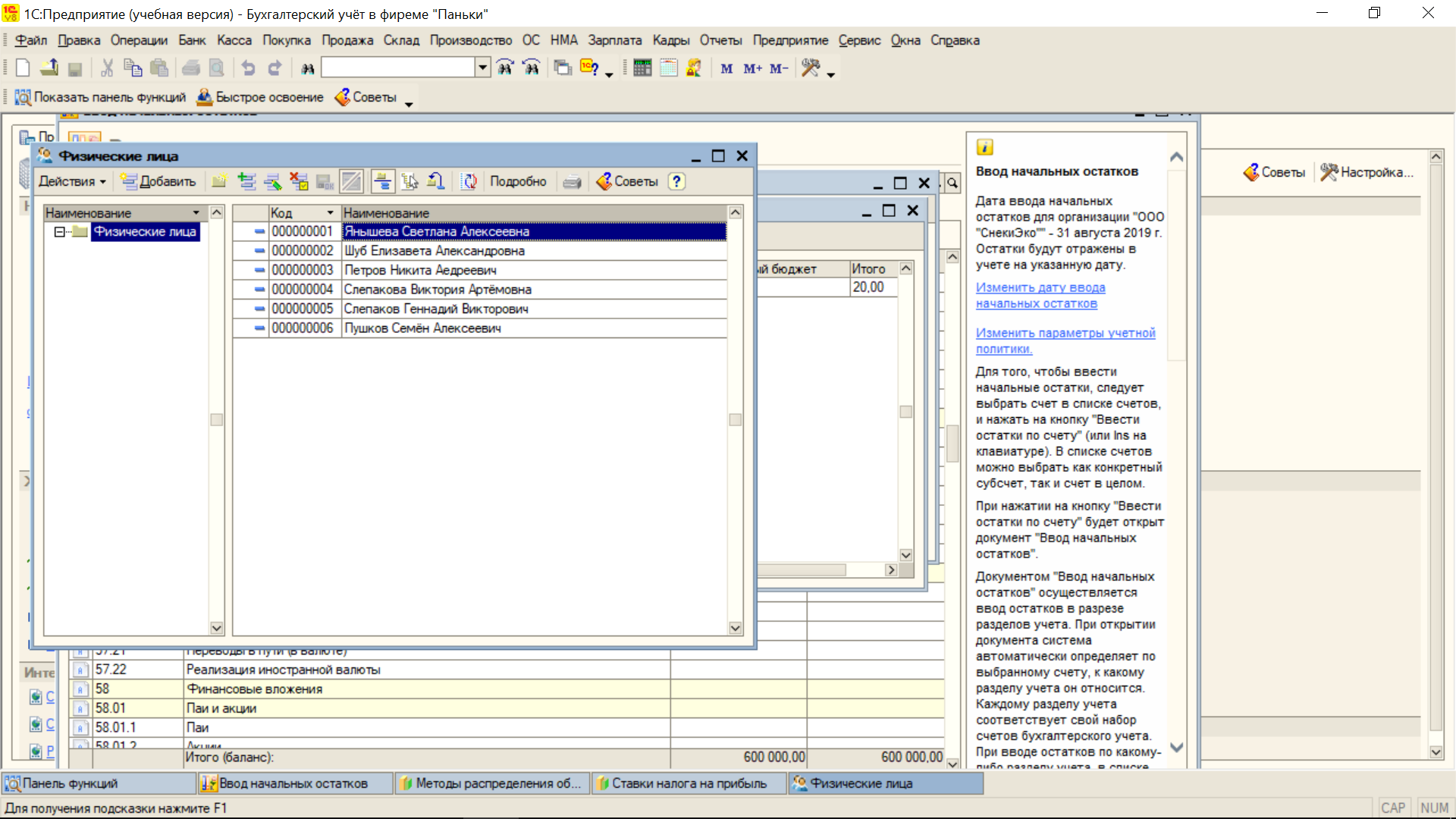Open the dropdown arrow after the tools icon

pyautogui.click(x=831, y=74)
